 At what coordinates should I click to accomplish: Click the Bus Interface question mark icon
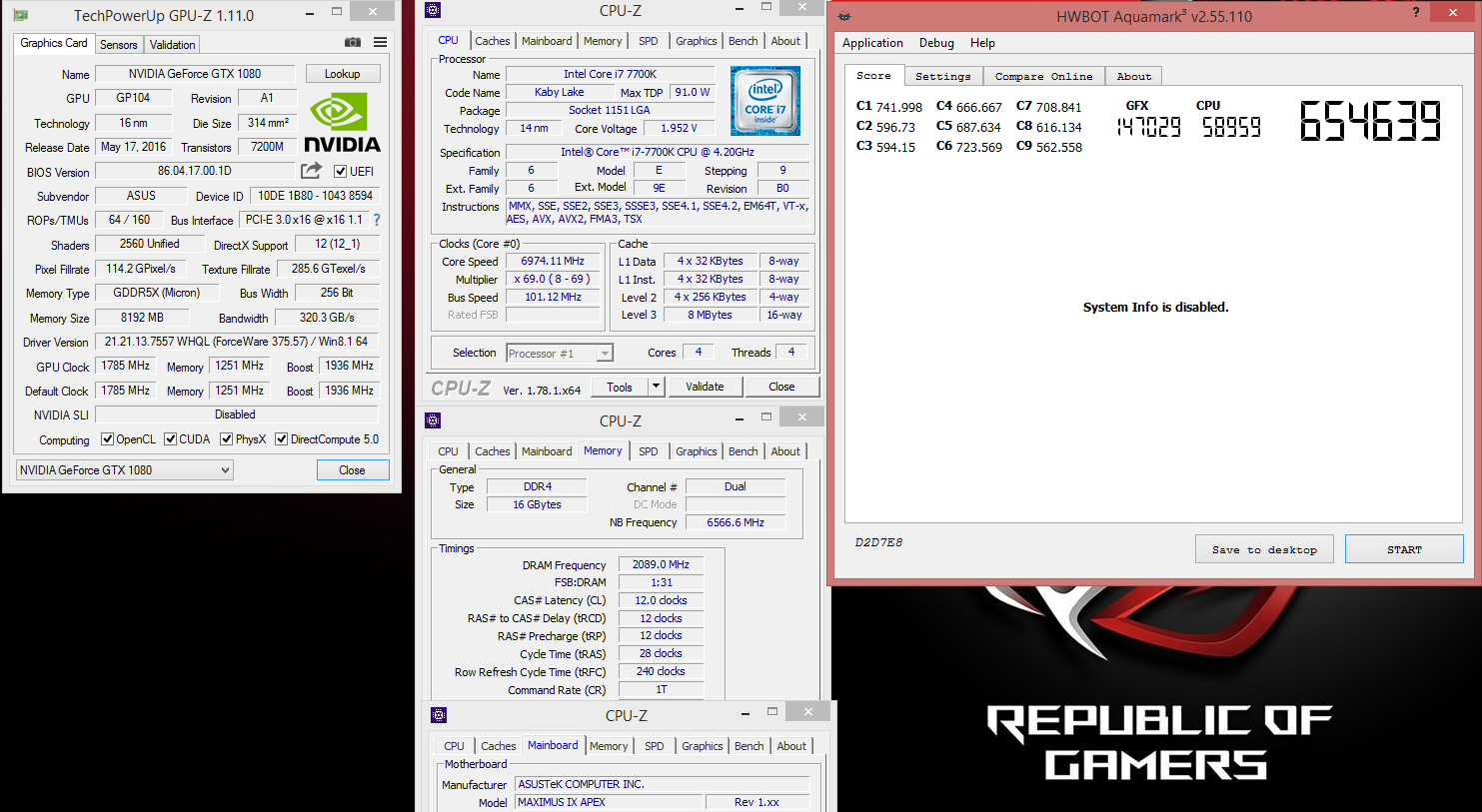pyautogui.click(x=377, y=220)
